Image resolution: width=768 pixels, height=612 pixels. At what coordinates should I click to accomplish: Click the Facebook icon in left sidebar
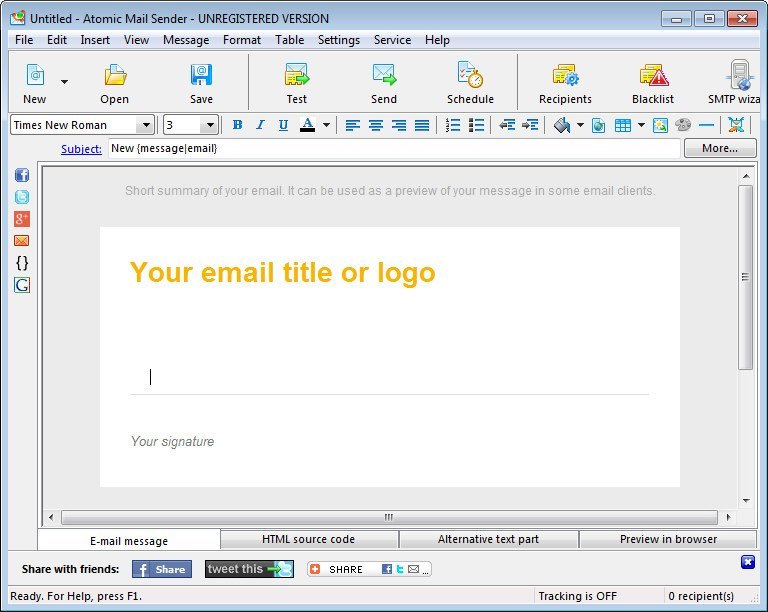22,175
